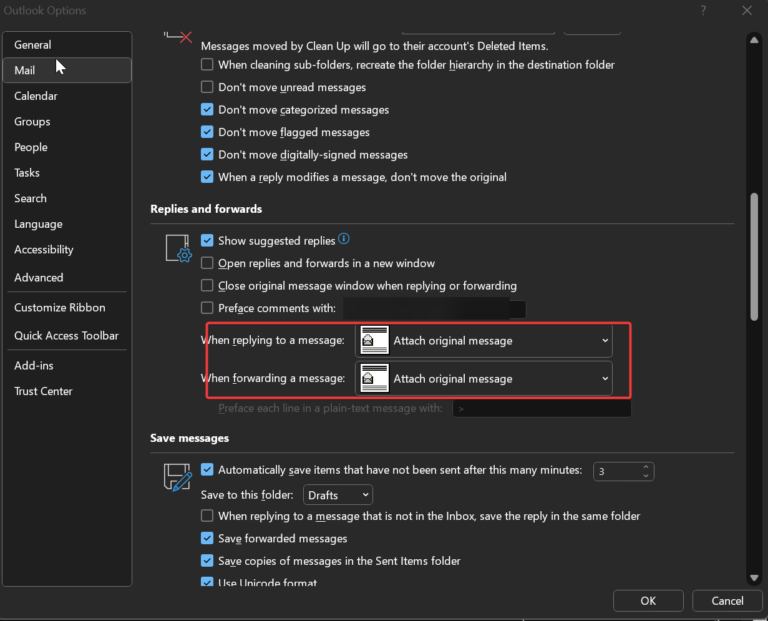
Task: Open the Add-ins category
Action: (x=67, y=365)
